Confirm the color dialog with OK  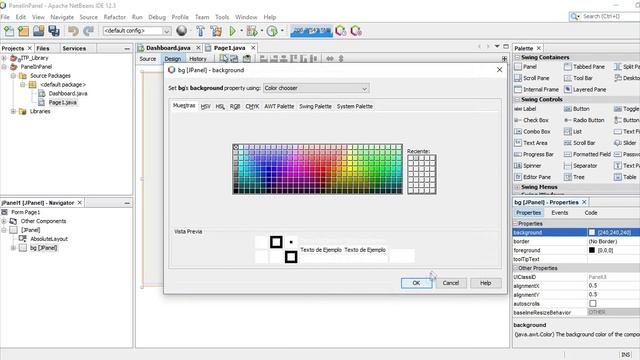coord(416,283)
